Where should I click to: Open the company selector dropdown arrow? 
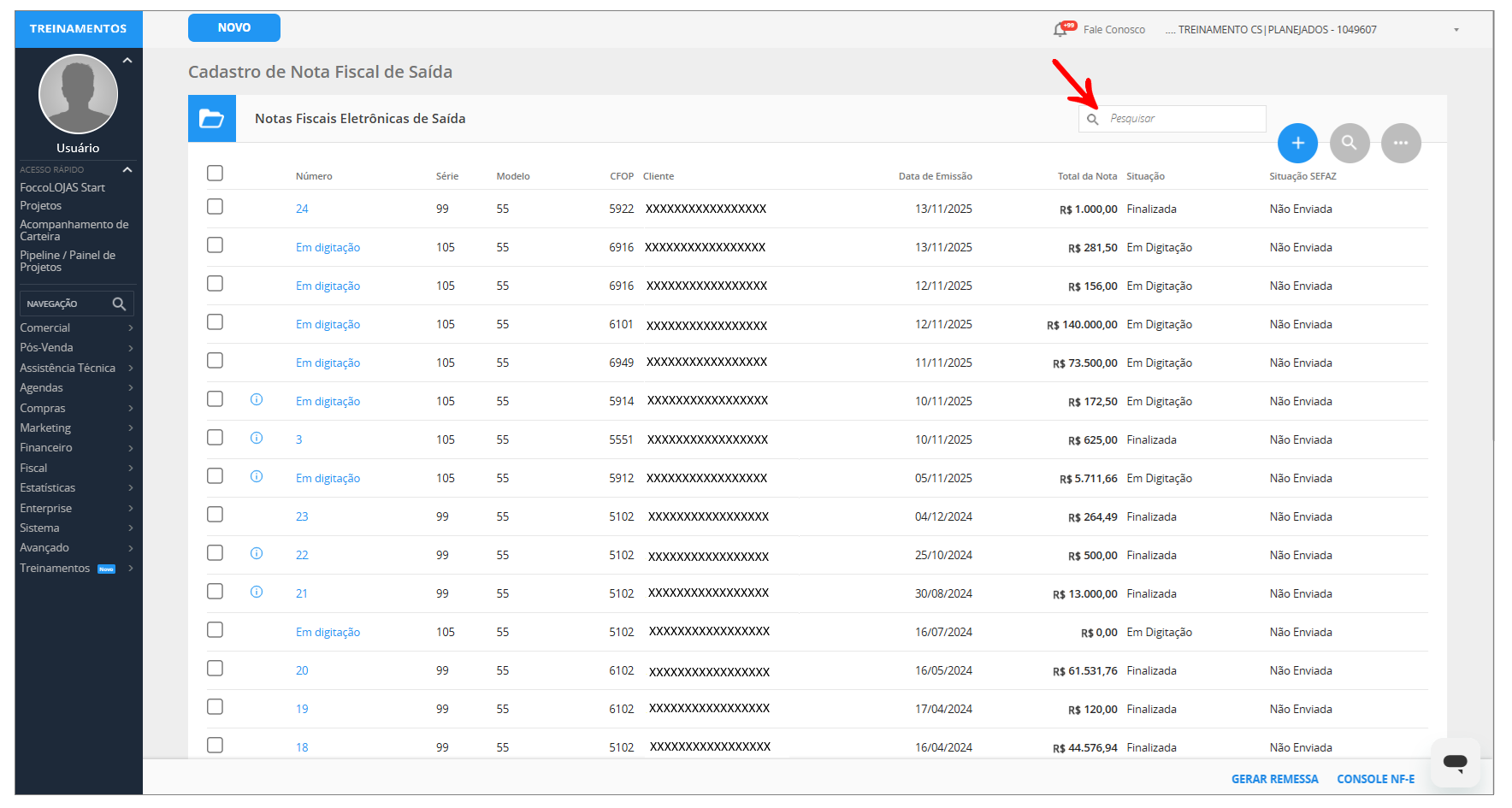(x=1456, y=30)
